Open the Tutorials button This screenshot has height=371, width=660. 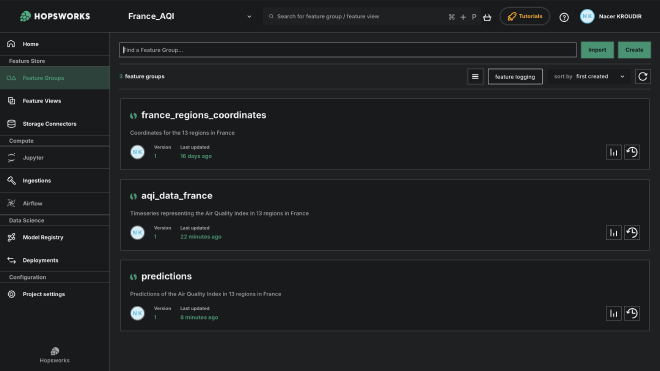(524, 16)
